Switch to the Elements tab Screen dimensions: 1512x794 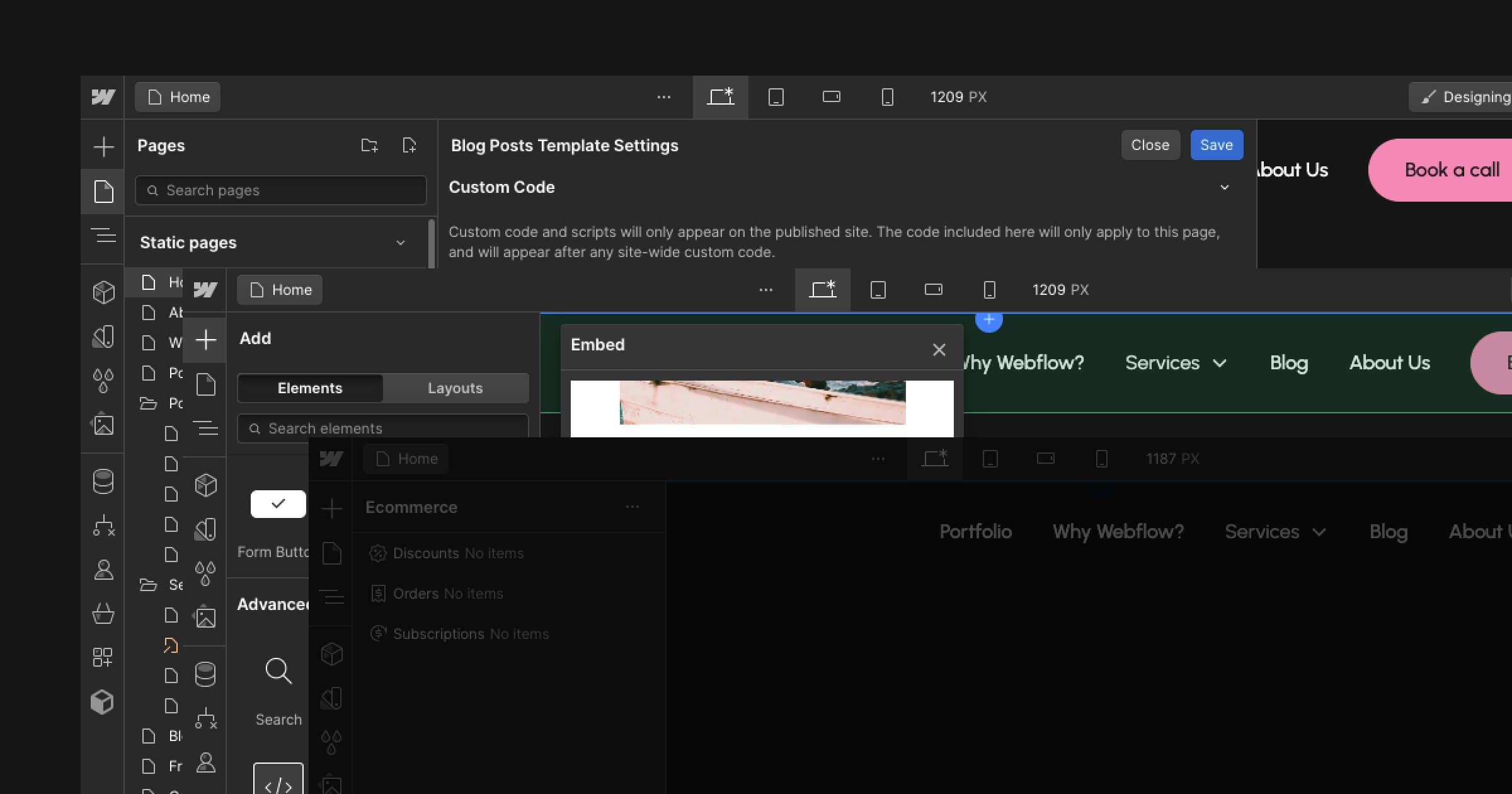pyautogui.click(x=310, y=388)
